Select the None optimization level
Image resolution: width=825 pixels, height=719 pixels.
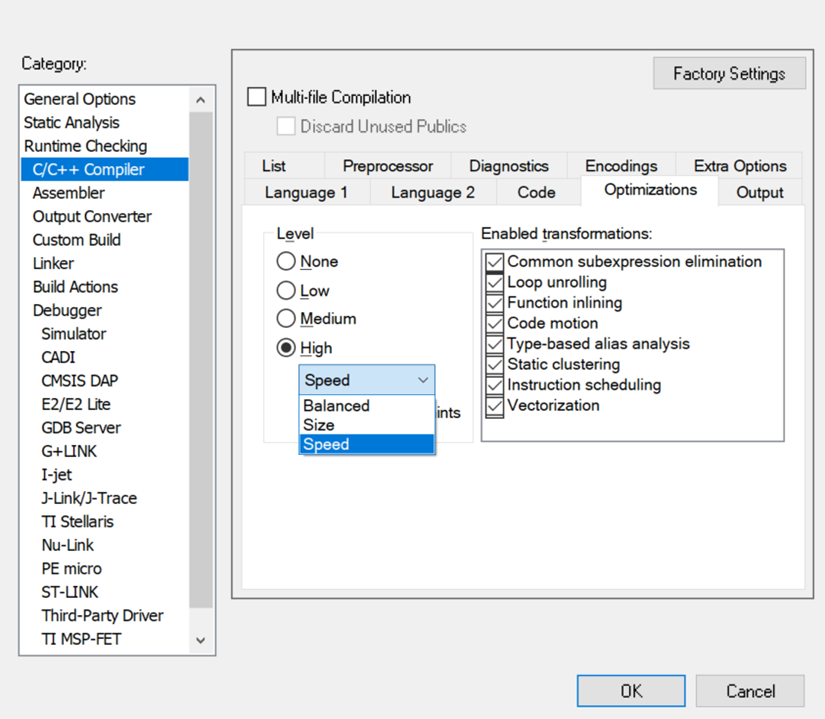287,262
